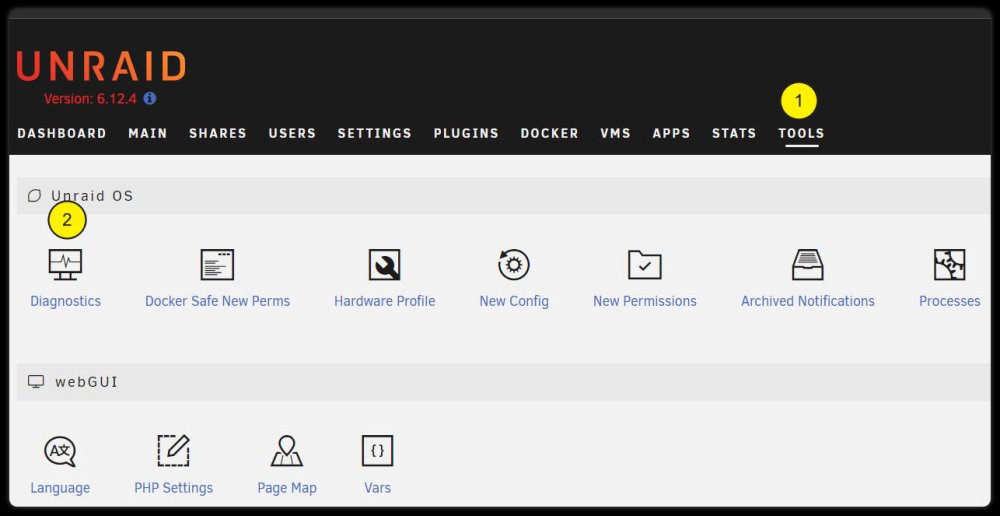The image size is (1000, 516).
Task: Open the Diagnostics monitor icon
Action: (x=65, y=265)
